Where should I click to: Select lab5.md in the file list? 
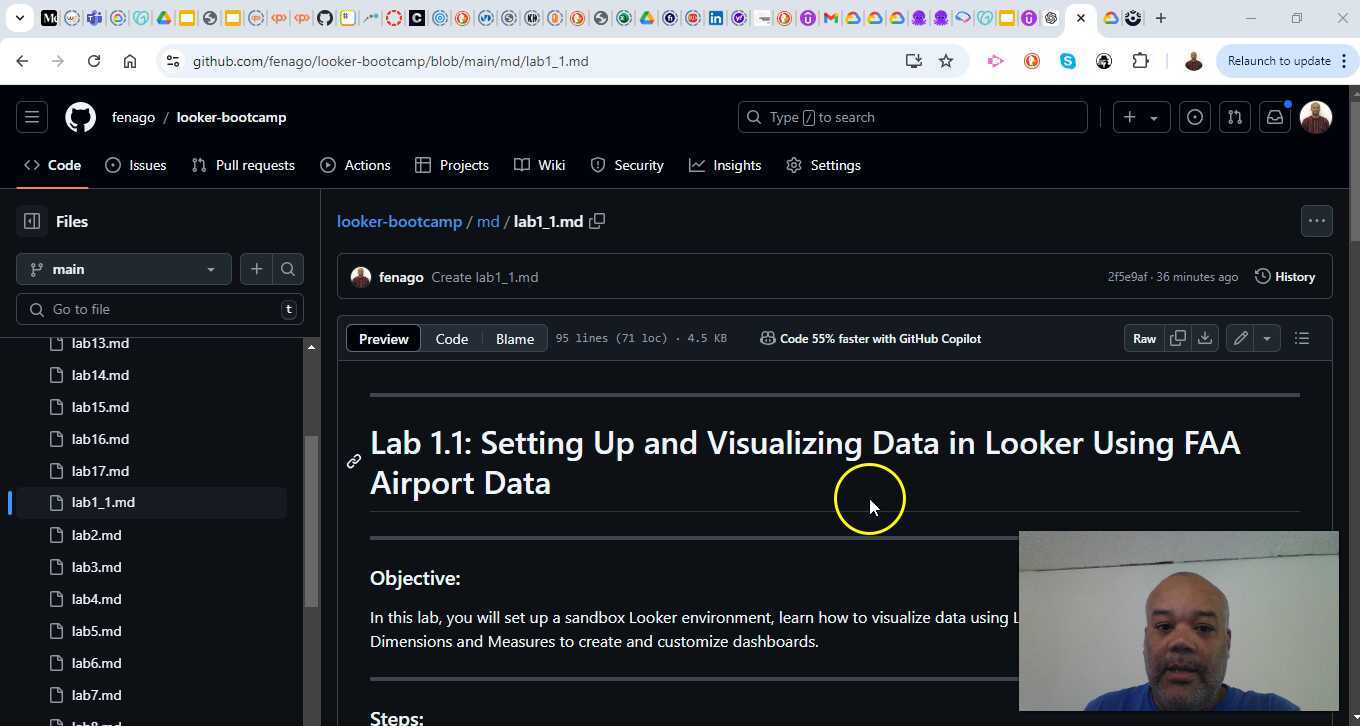96,630
